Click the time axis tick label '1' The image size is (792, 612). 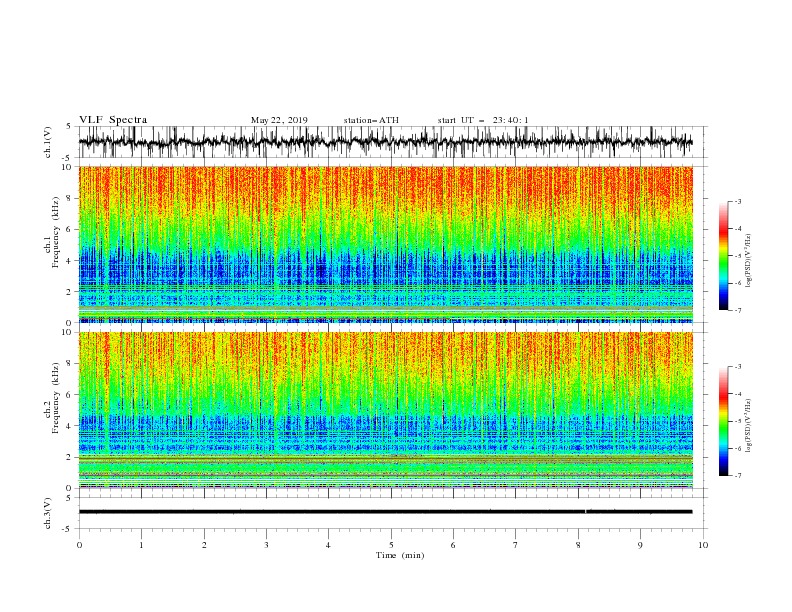(x=141, y=545)
